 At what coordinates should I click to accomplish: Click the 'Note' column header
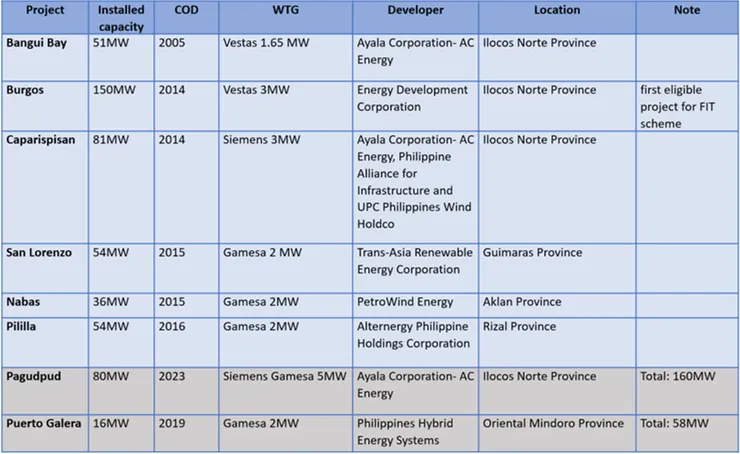coord(687,17)
